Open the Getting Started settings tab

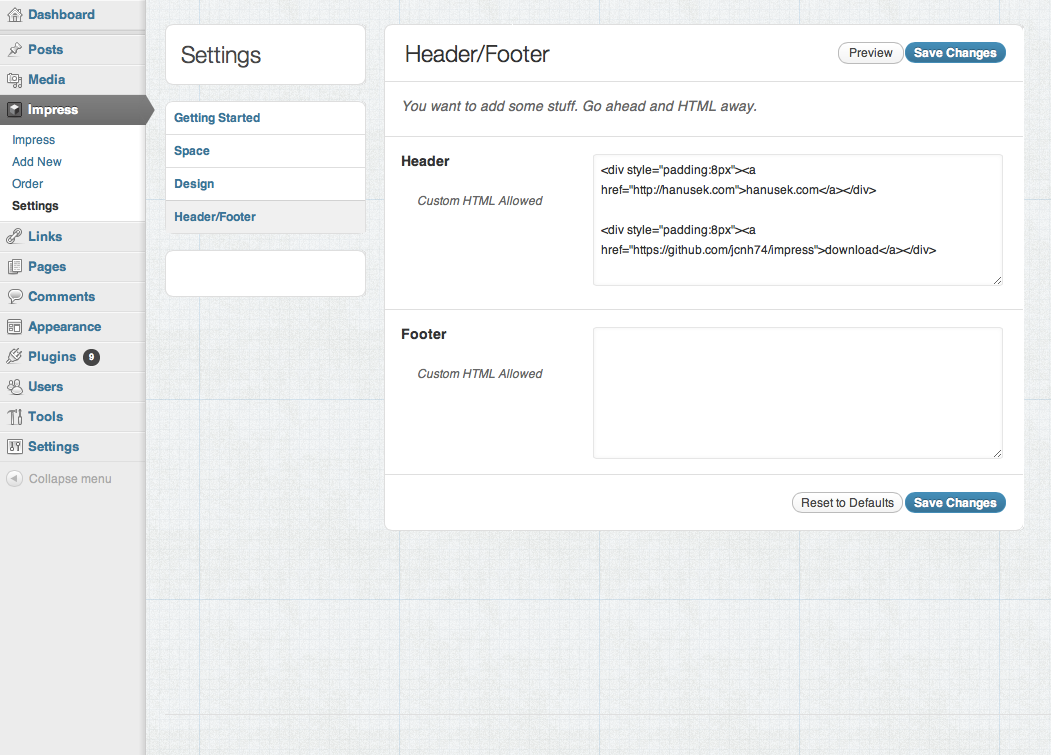click(x=217, y=118)
